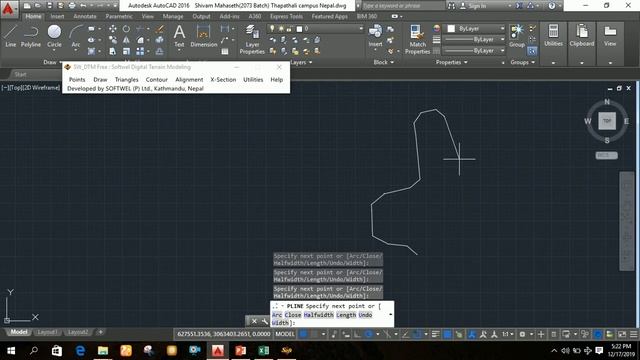Toggle polar tracking in status bar

[x=369, y=334]
